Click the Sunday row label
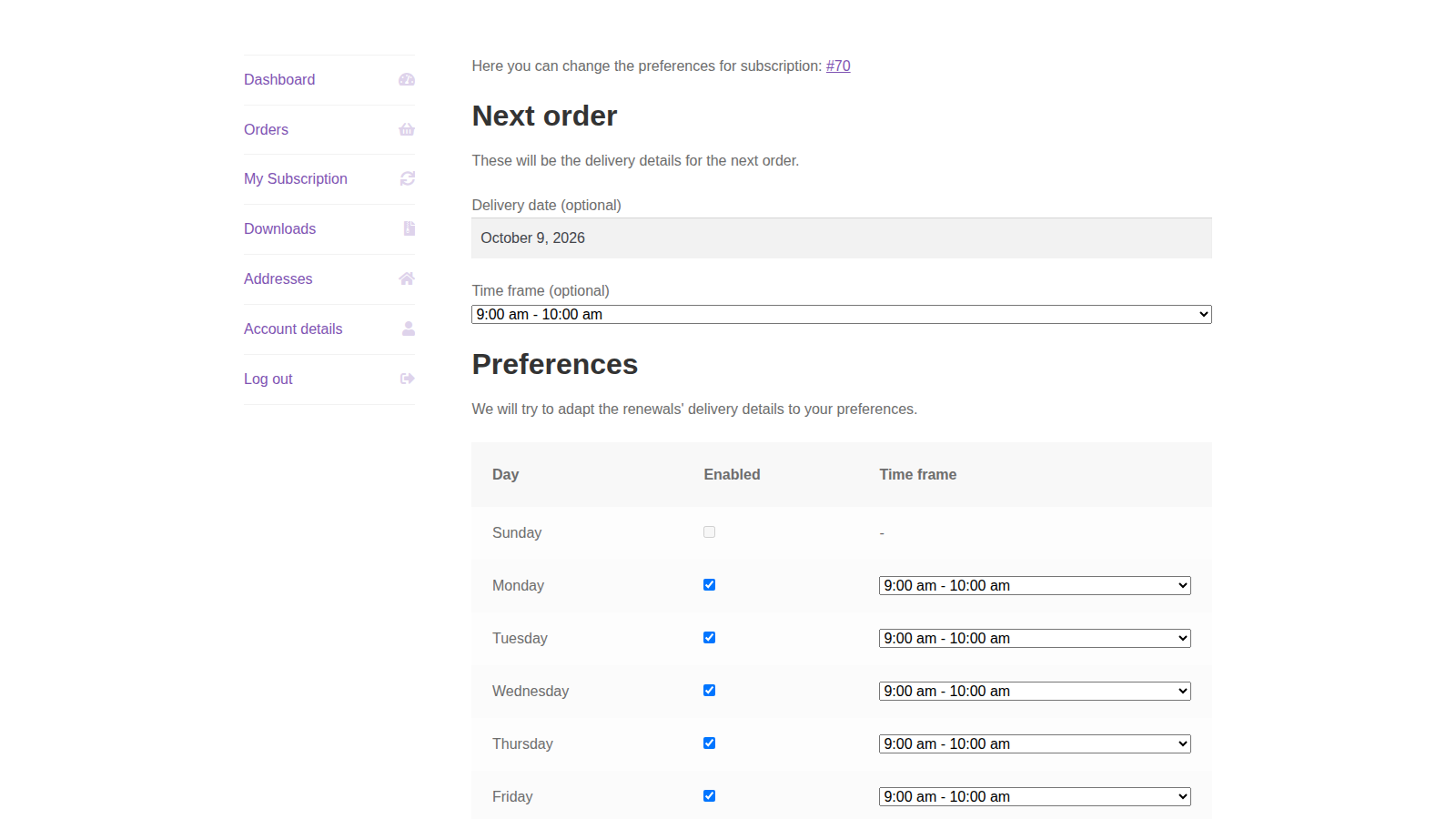 click(517, 533)
